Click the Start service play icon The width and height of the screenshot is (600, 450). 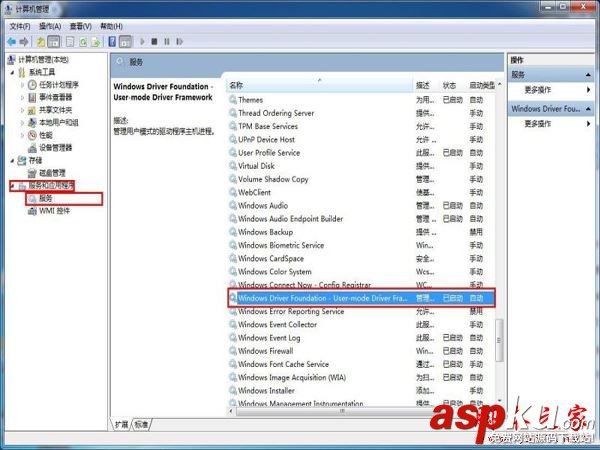click(142, 41)
